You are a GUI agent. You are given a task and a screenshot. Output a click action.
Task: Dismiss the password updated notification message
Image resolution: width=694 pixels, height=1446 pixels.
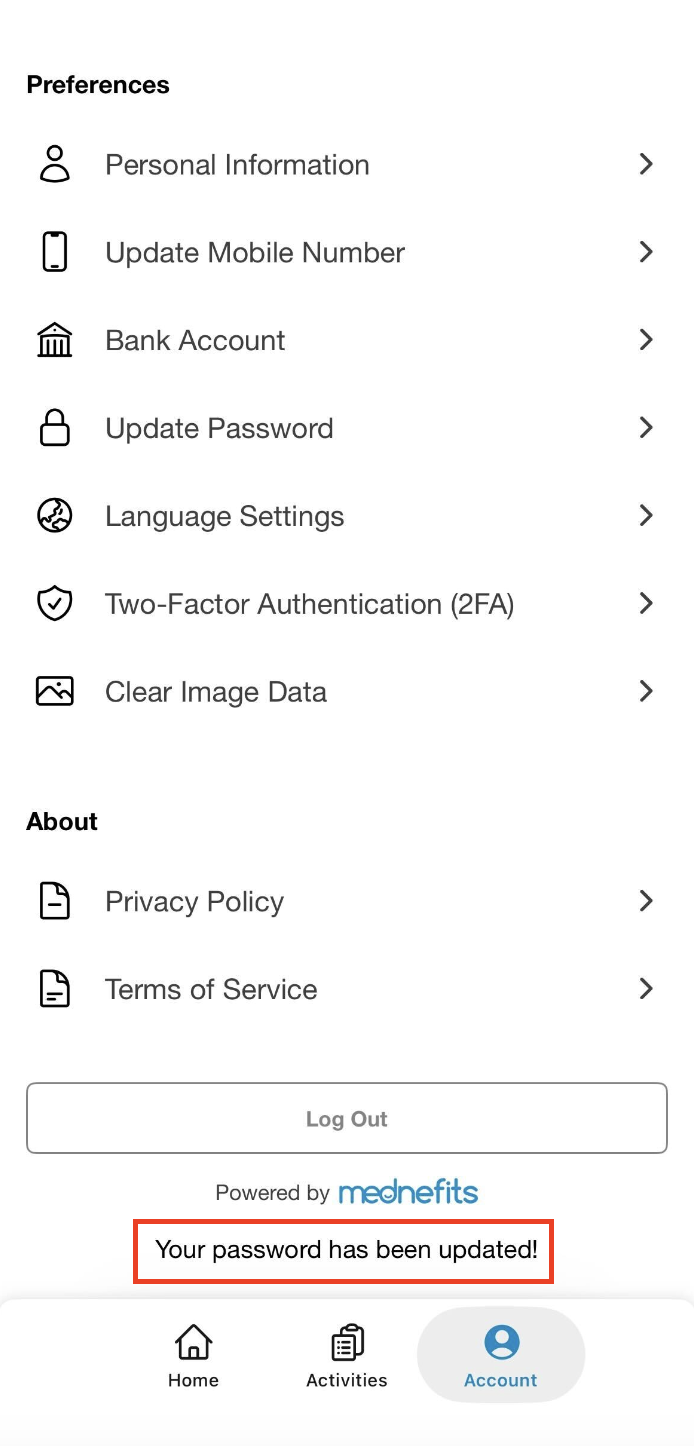tap(346, 1250)
